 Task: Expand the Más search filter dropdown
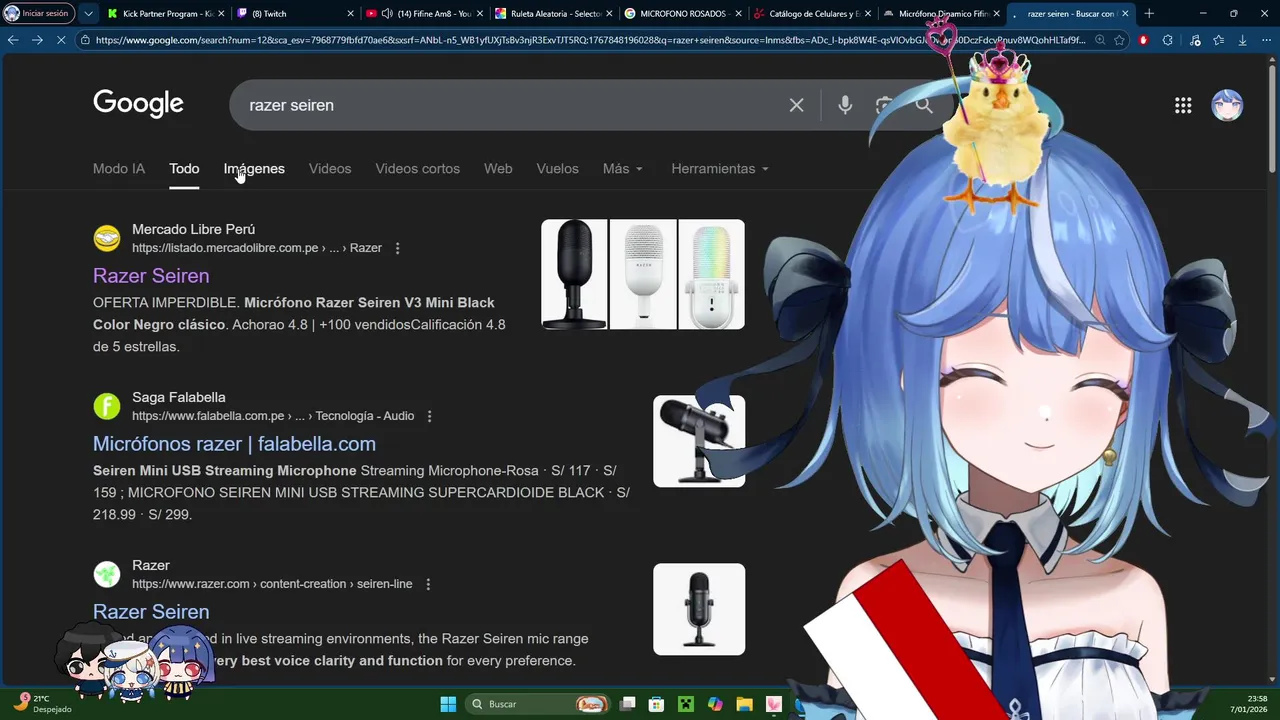tap(622, 169)
